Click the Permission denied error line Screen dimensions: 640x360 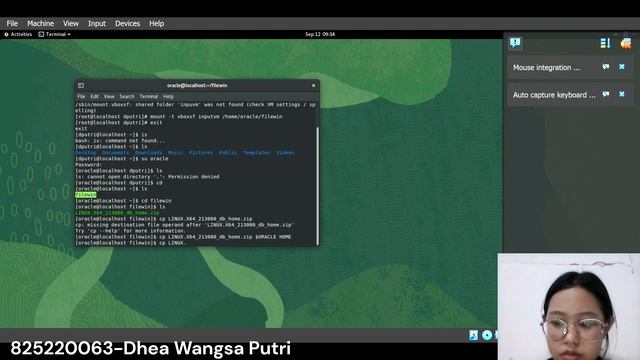[x=147, y=177]
